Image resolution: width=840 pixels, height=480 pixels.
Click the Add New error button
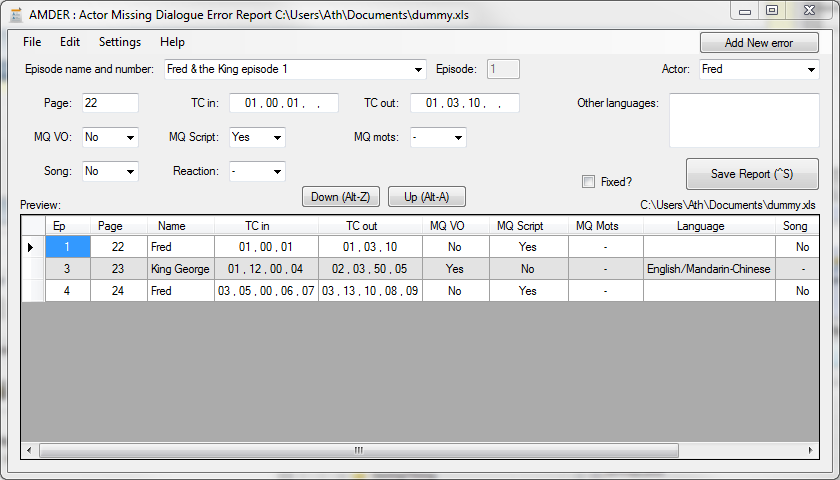(759, 43)
